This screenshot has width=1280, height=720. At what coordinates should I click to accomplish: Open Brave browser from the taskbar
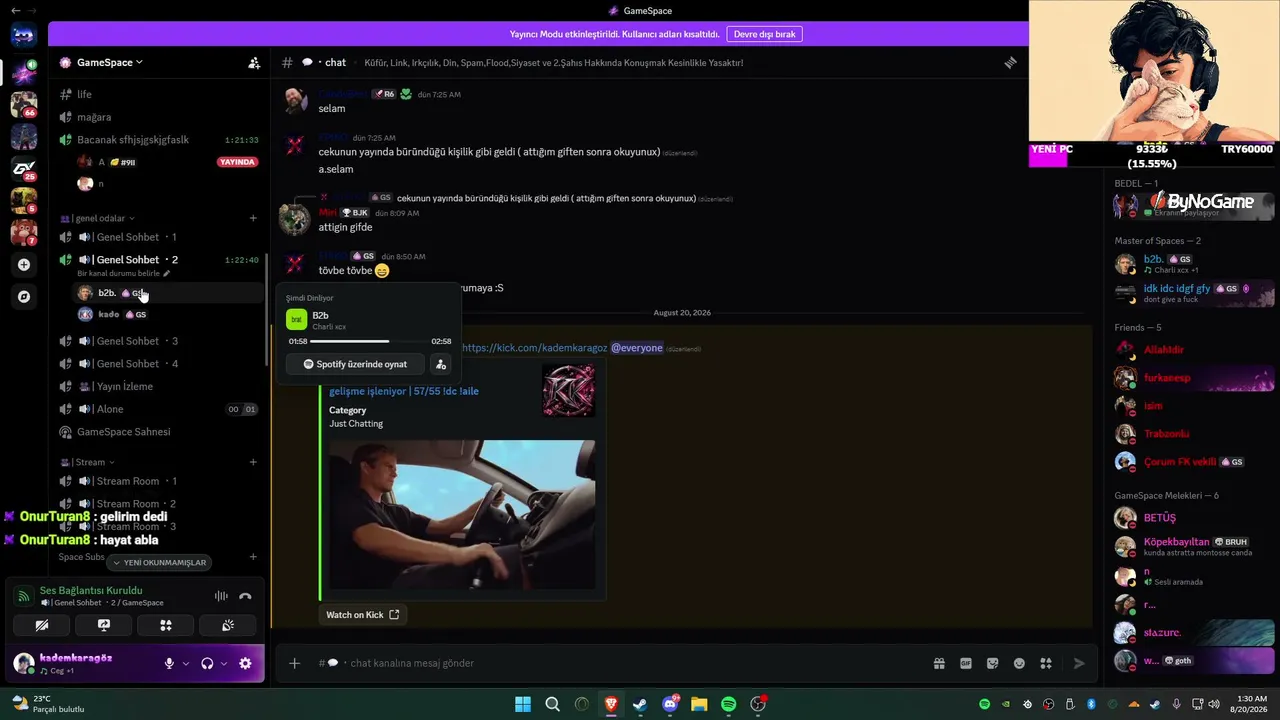pos(611,704)
